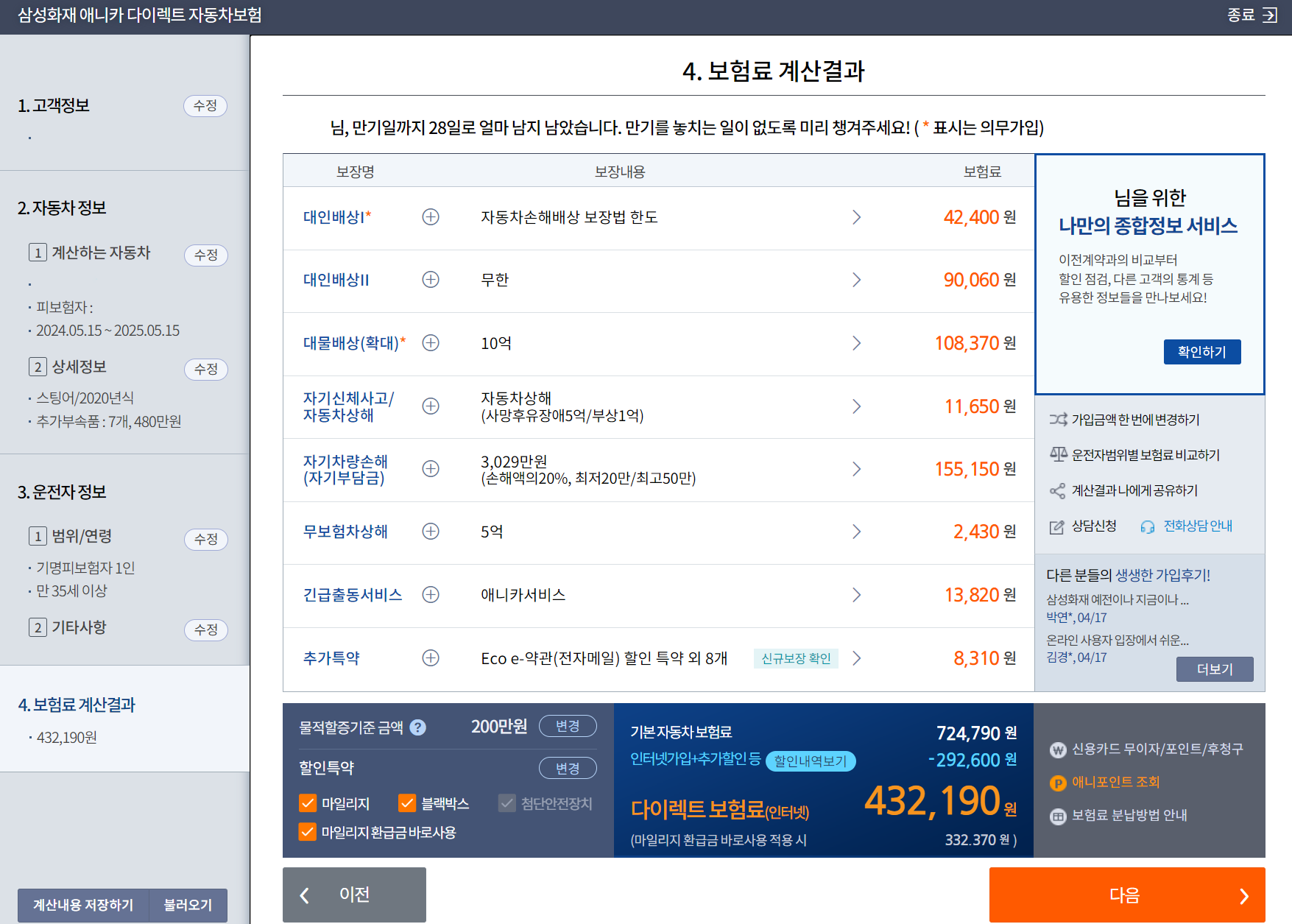The image size is (1292, 924).
Task: Click the 155,150 원 premium value
Action: tap(975, 469)
